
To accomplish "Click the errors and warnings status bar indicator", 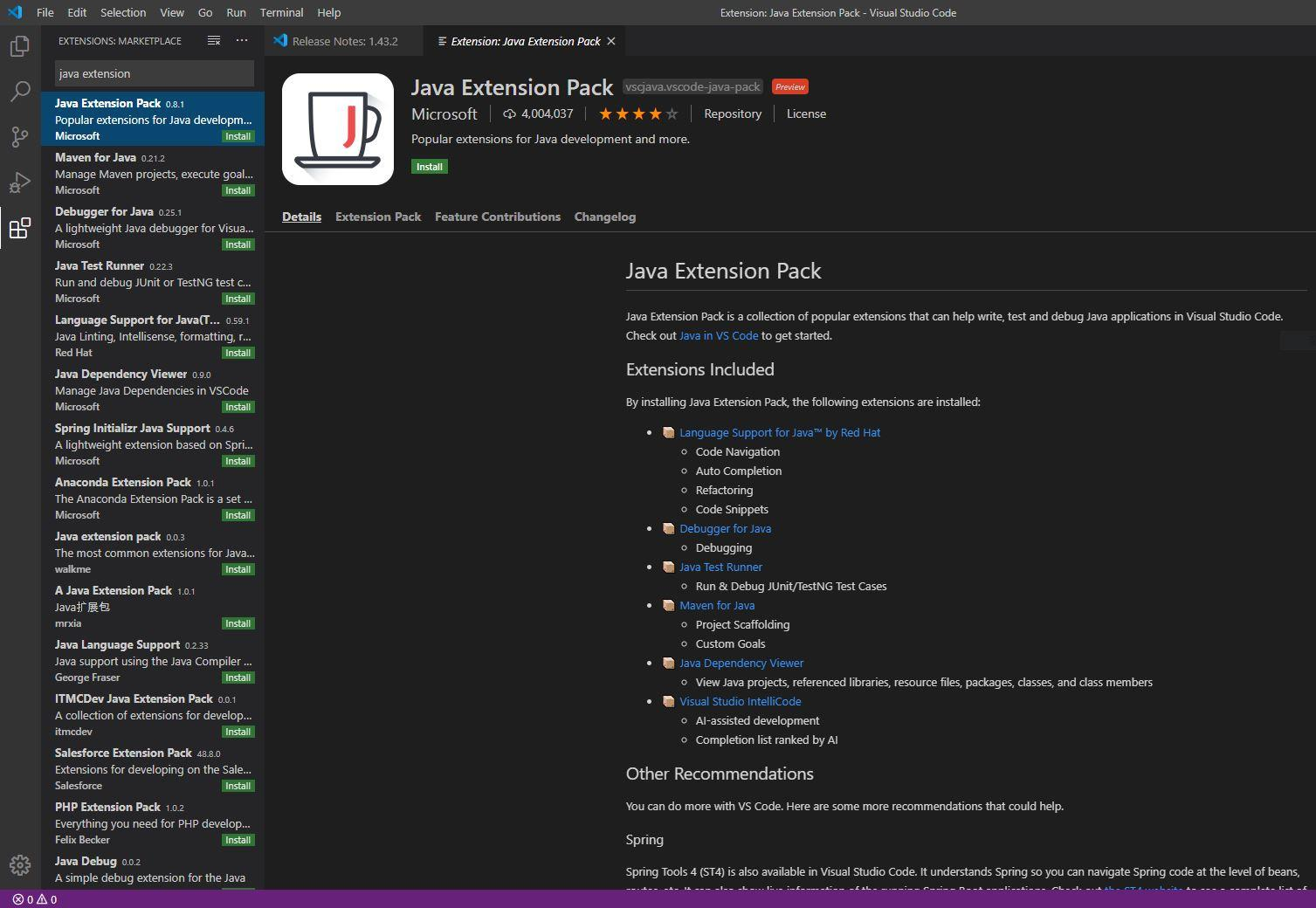I will click(x=35, y=899).
